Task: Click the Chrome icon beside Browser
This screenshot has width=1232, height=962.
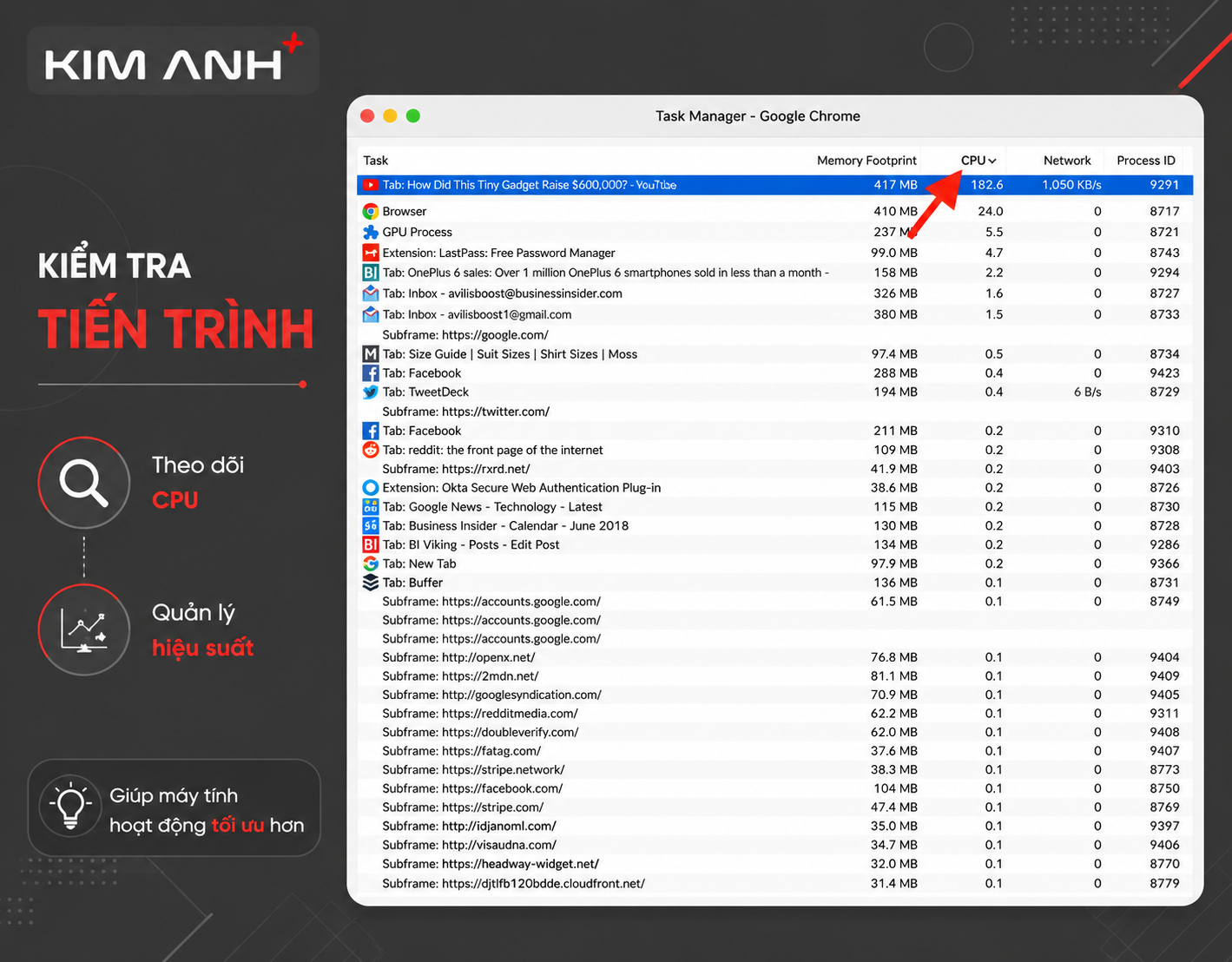Action: click(371, 211)
